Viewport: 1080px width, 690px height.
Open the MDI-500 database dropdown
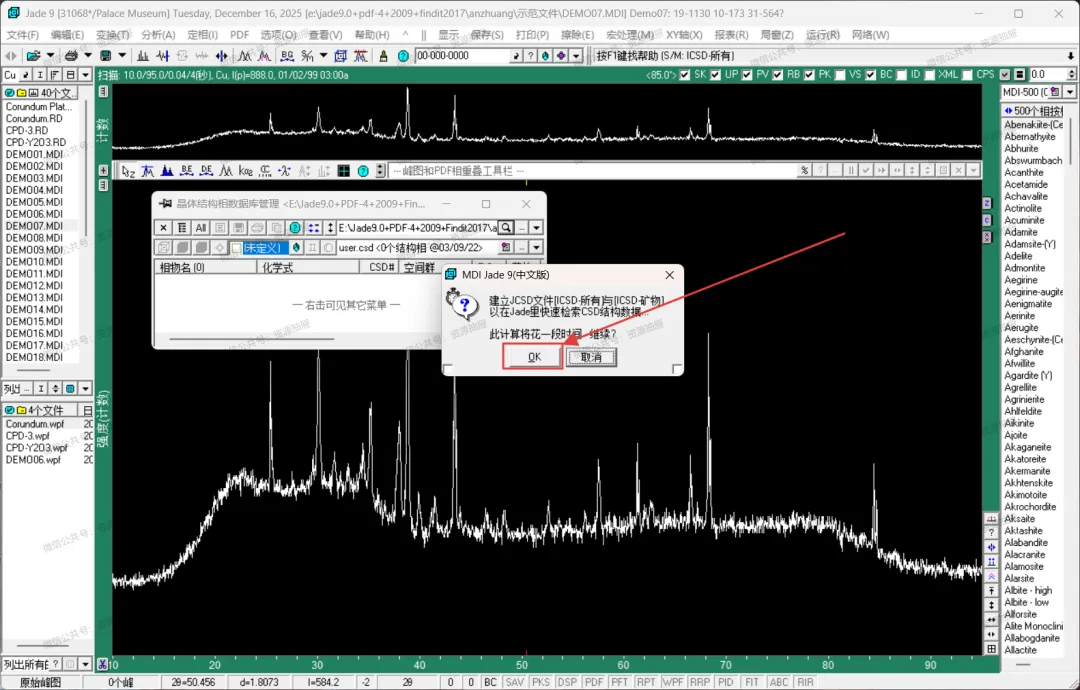tap(1070, 92)
